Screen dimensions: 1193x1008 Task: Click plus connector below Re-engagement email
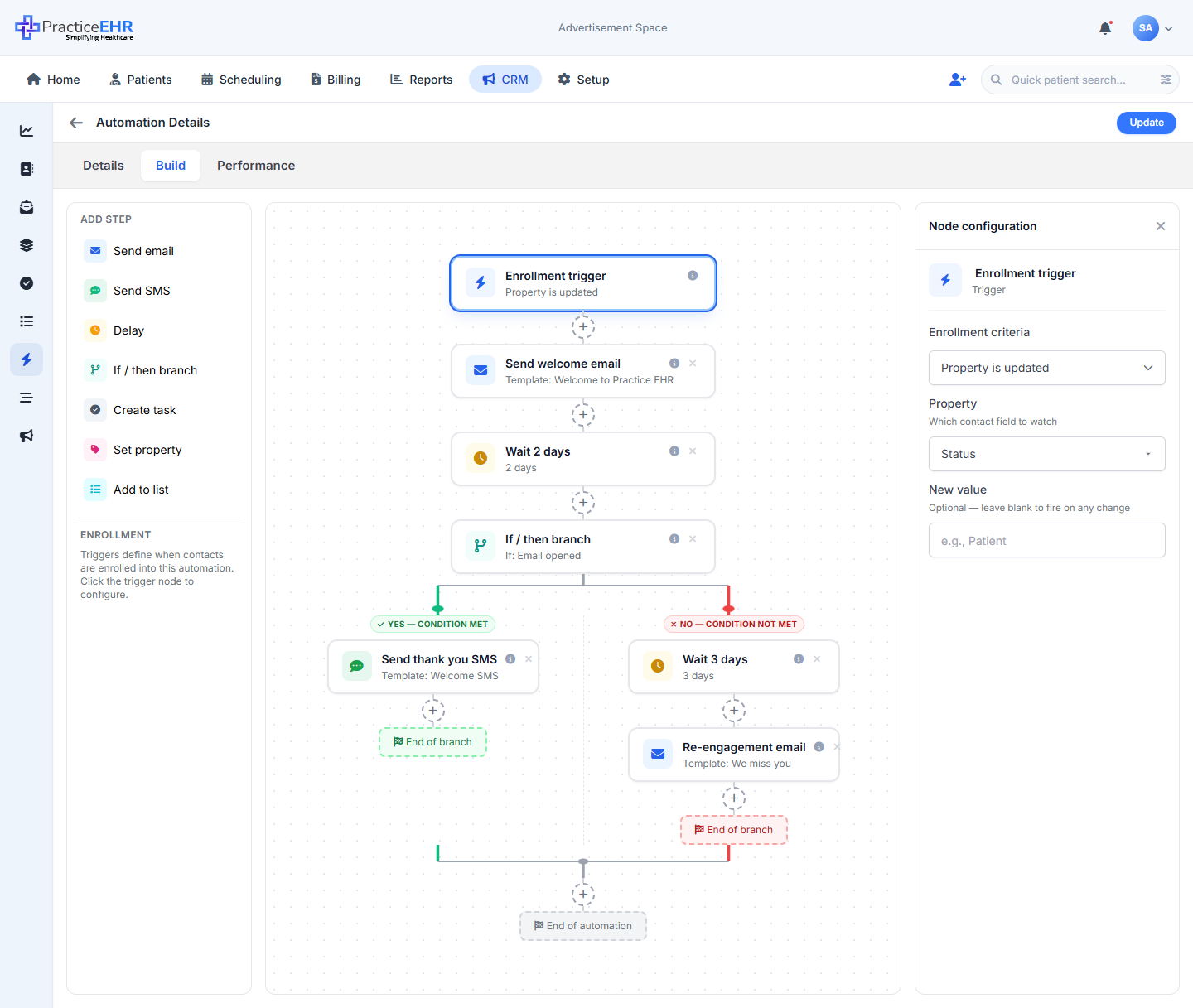coord(734,798)
